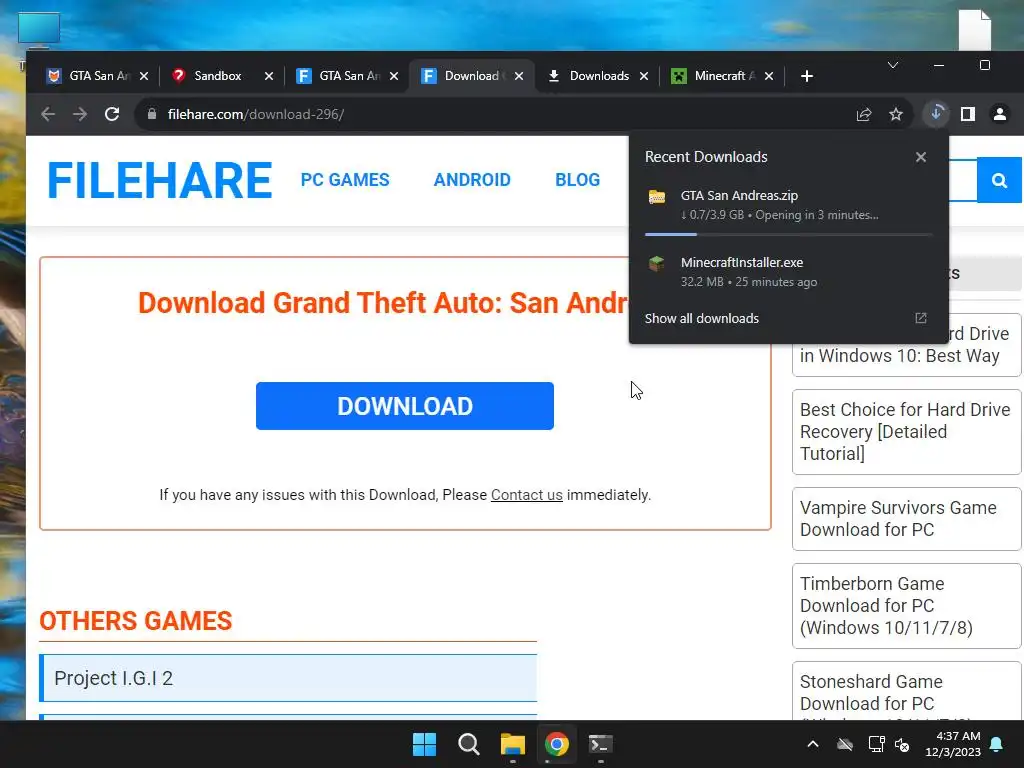
Task: Click the MinecraftInstaller.exe file icon
Action: coord(657,263)
